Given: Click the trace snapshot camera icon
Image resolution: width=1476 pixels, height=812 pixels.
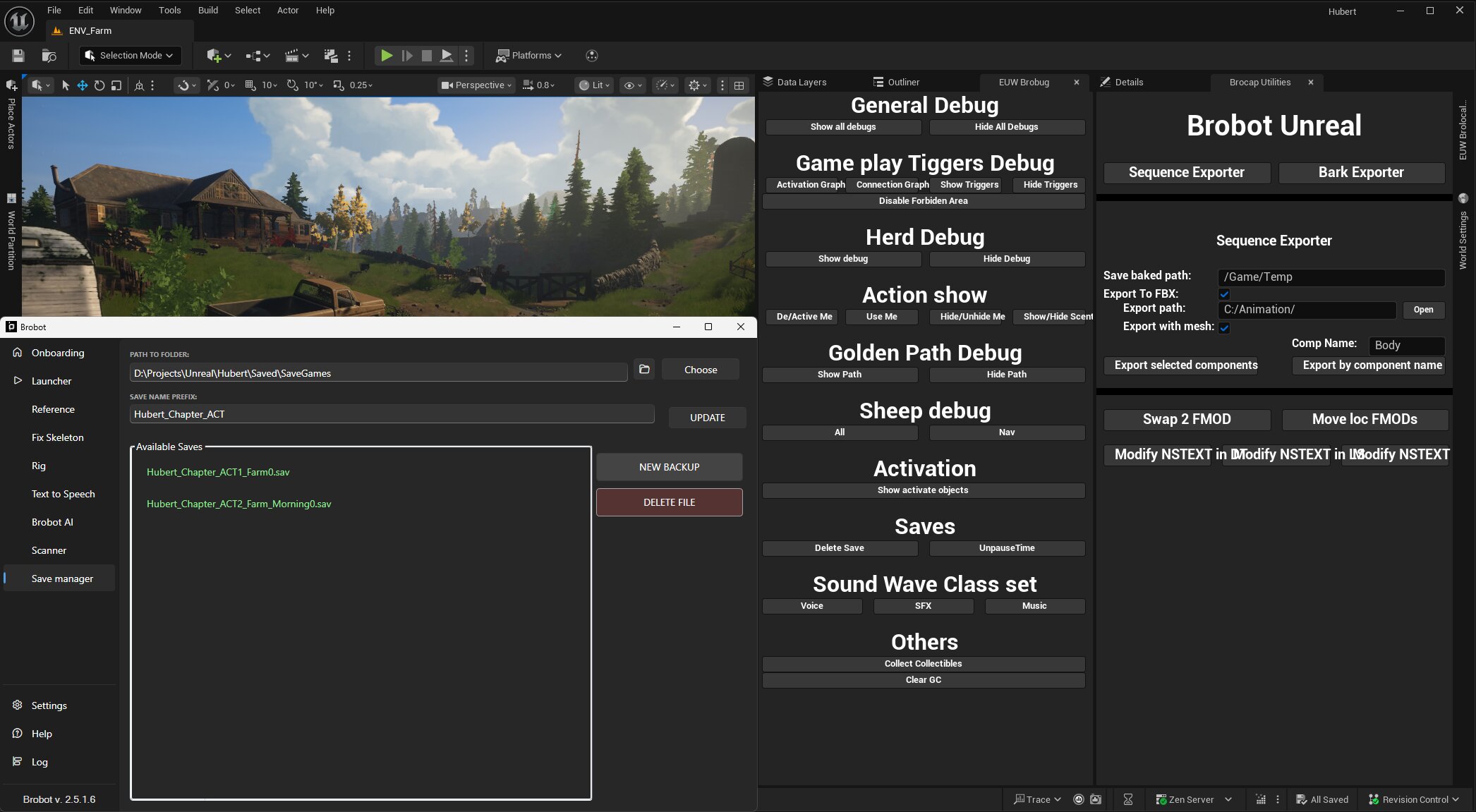Looking at the screenshot, I should (1096, 799).
